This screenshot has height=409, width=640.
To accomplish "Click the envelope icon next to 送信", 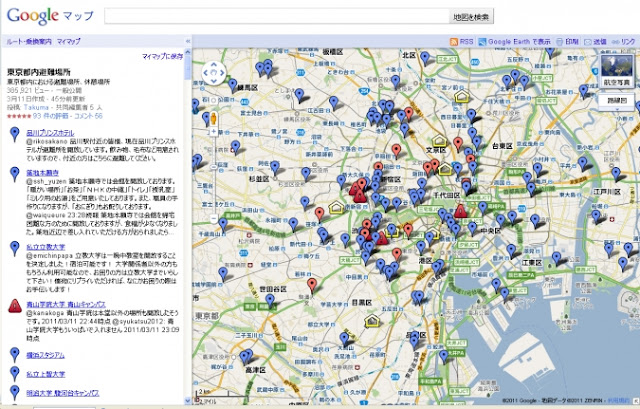I will [x=588, y=42].
